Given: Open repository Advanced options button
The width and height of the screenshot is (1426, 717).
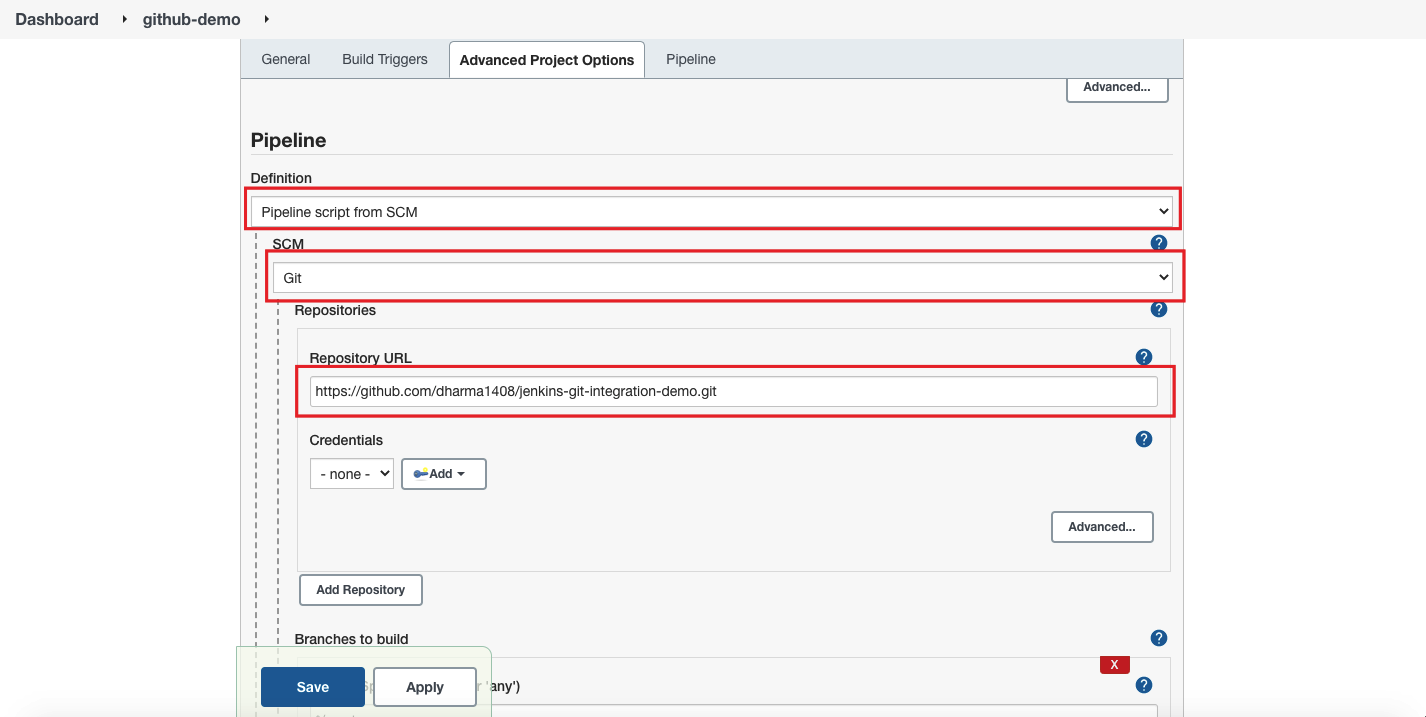Looking at the screenshot, I should 1102,527.
